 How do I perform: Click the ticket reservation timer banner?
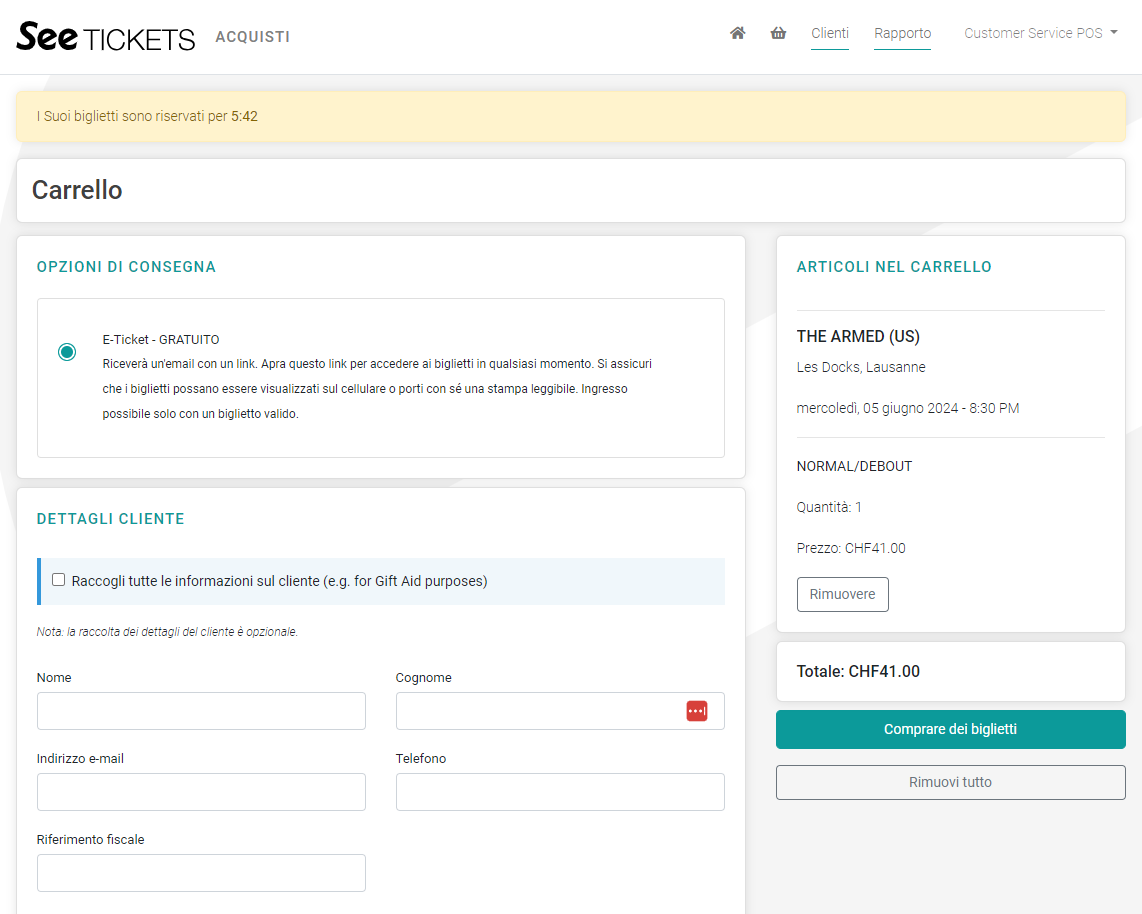pyautogui.click(x=570, y=116)
